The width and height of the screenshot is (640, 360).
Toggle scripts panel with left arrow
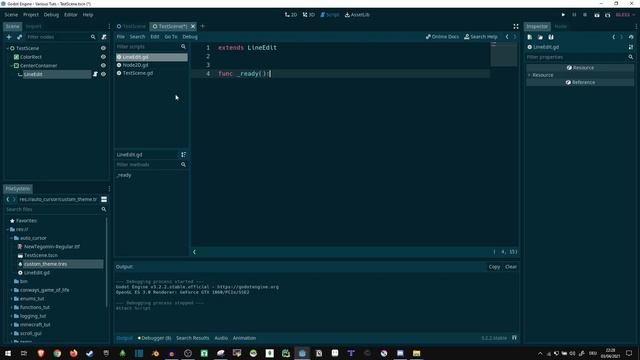(194, 252)
